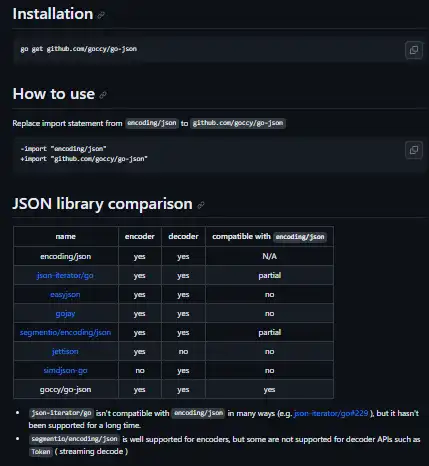Screen dimensions: 429x466
Task: Click the encoder 'yes' cell in encoding/json row
Action: [x=140, y=256]
